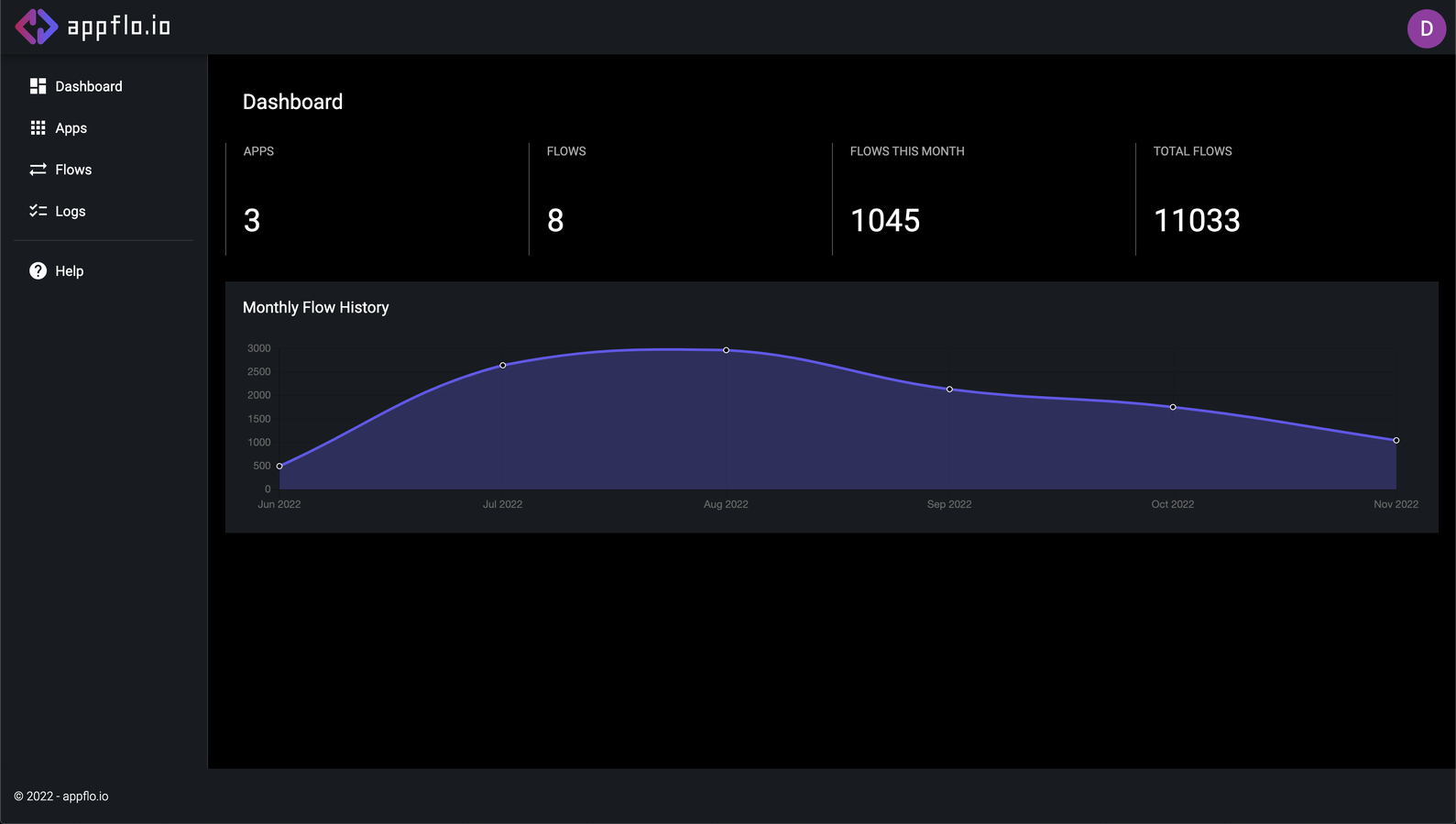Select the Oct 2022 data point on chart
The height and width of the screenshot is (824, 1456).
(x=1173, y=407)
